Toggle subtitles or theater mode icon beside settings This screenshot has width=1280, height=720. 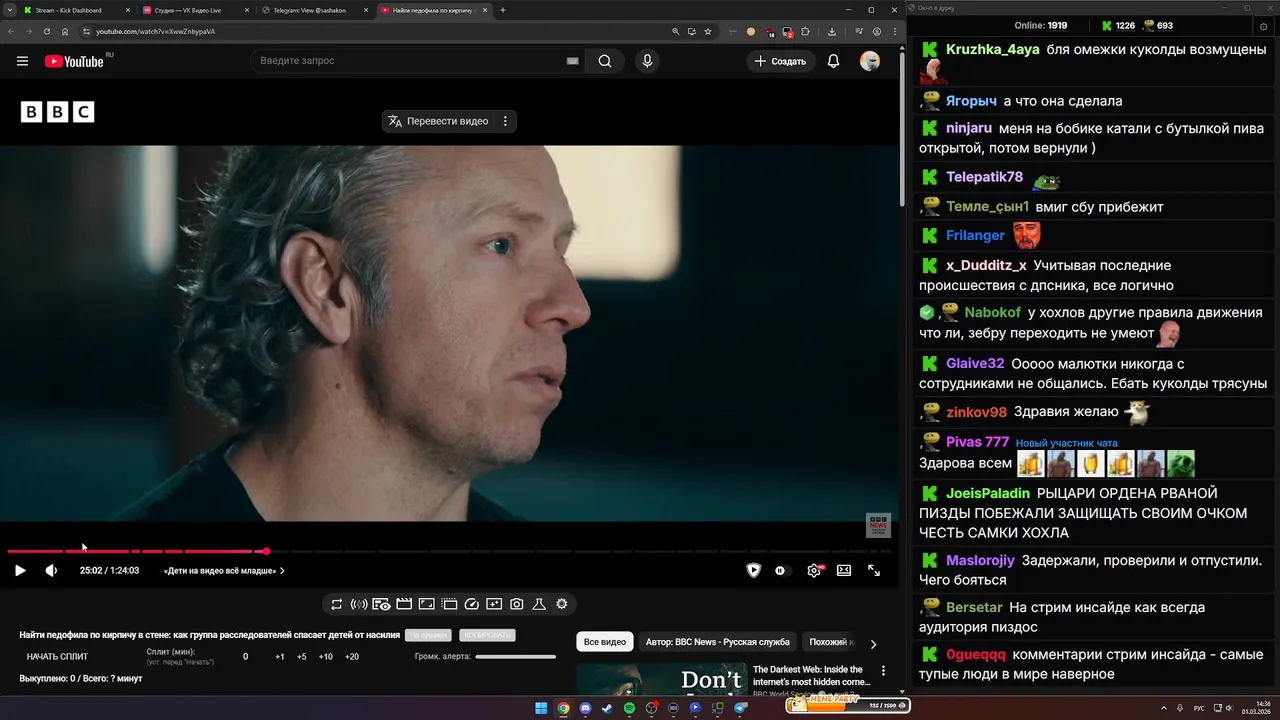(844, 570)
